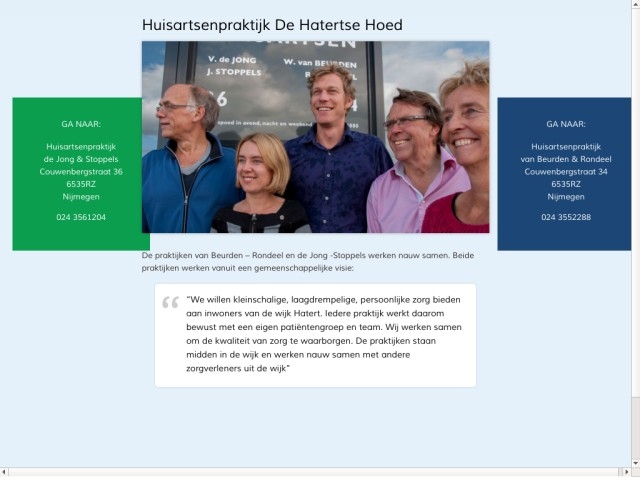
Task: Select the Couwenbergstraat 34 address
Action: pos(565,171)
